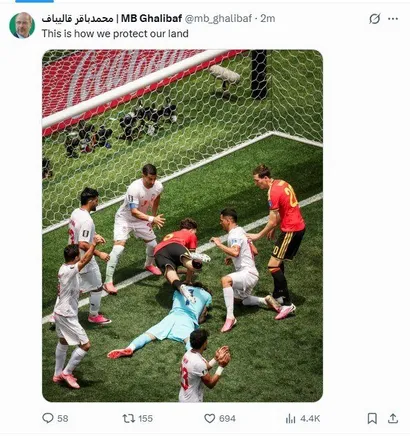The height and width of the screenshot is (438, 410).
Task: Bookmark the post with the bookmark icon
Action: coord(372,418)
